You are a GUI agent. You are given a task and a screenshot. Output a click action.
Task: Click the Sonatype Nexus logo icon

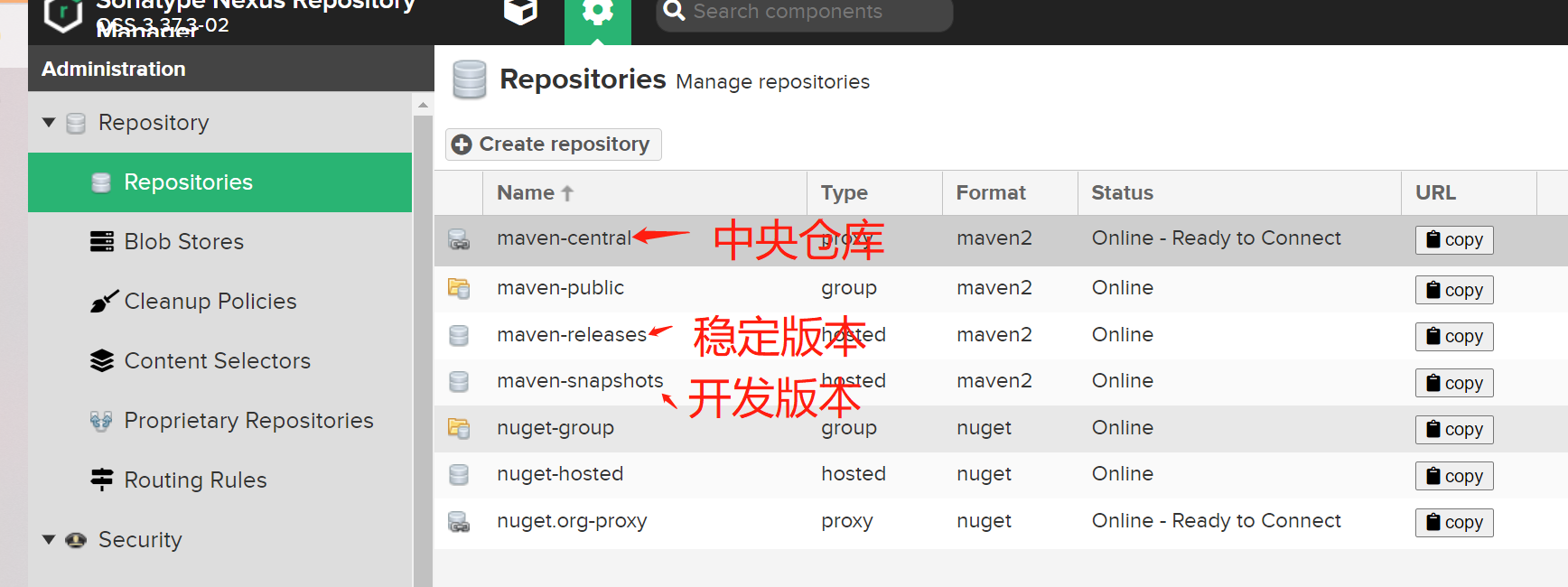click(63, 14)
